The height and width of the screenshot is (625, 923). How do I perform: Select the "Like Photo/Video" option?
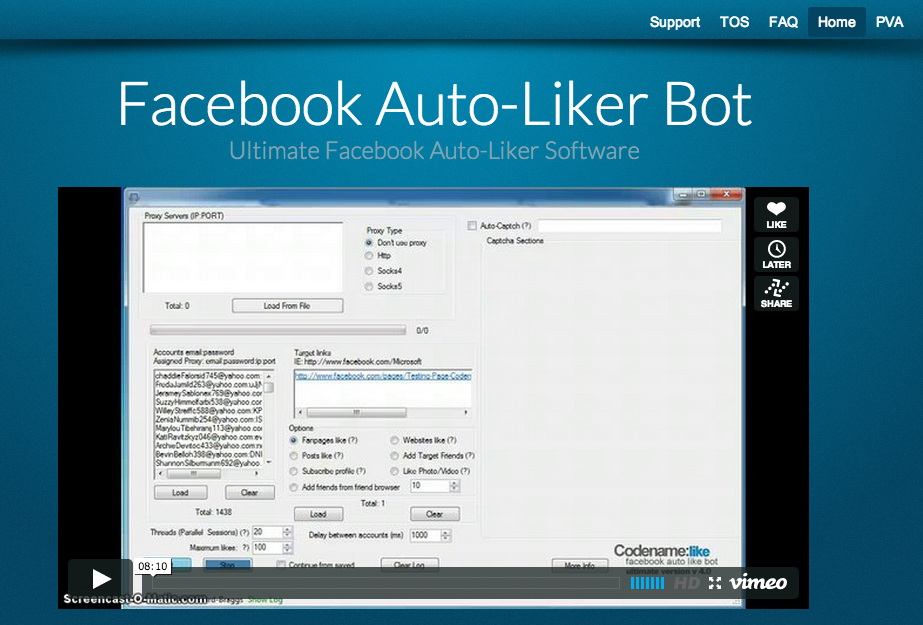click(x=394, y=471)
